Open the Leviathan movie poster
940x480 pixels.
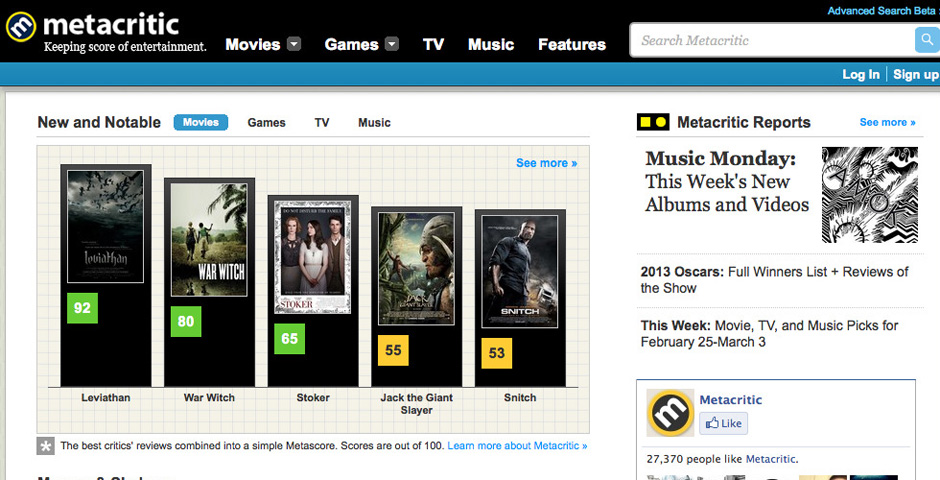106,226
